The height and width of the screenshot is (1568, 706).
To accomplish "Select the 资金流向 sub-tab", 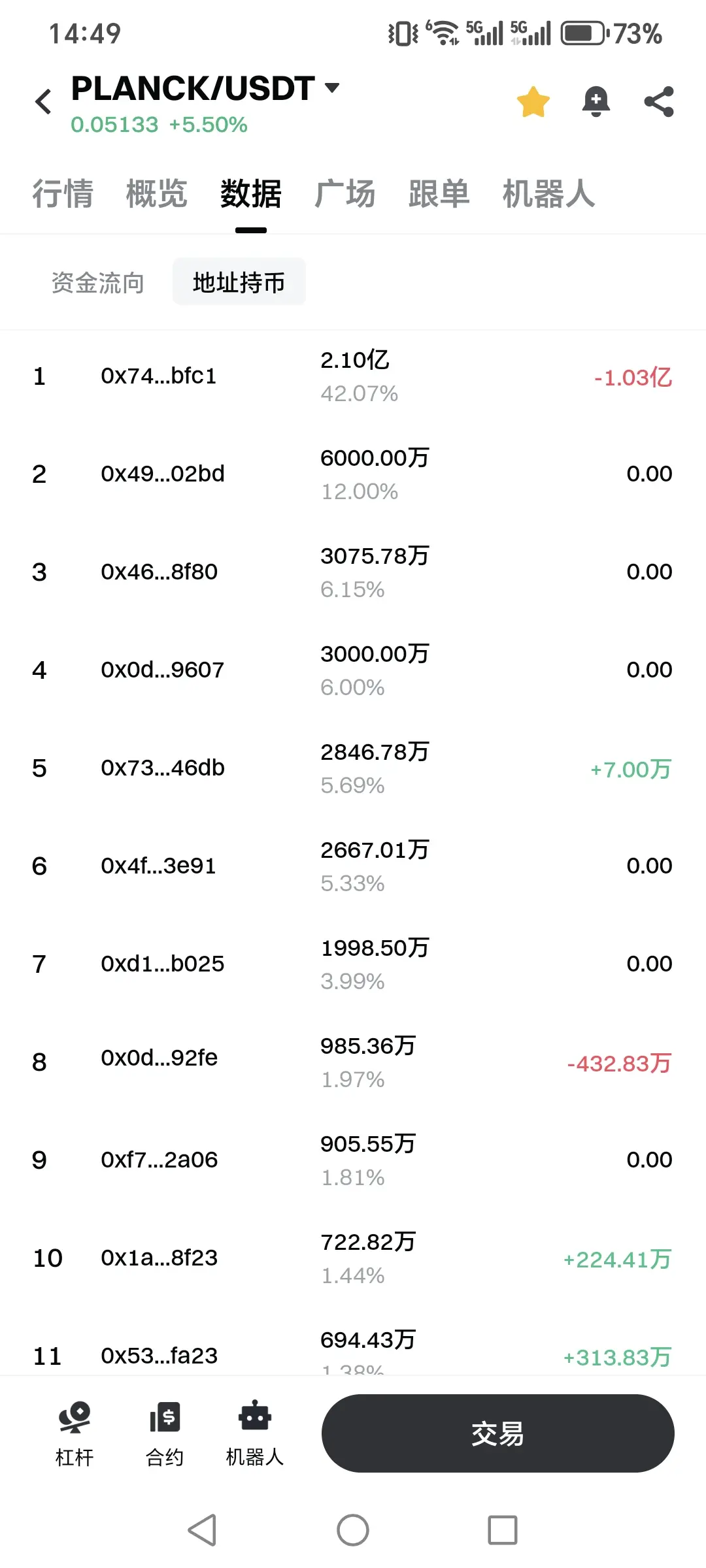I will tap(98, 283).
